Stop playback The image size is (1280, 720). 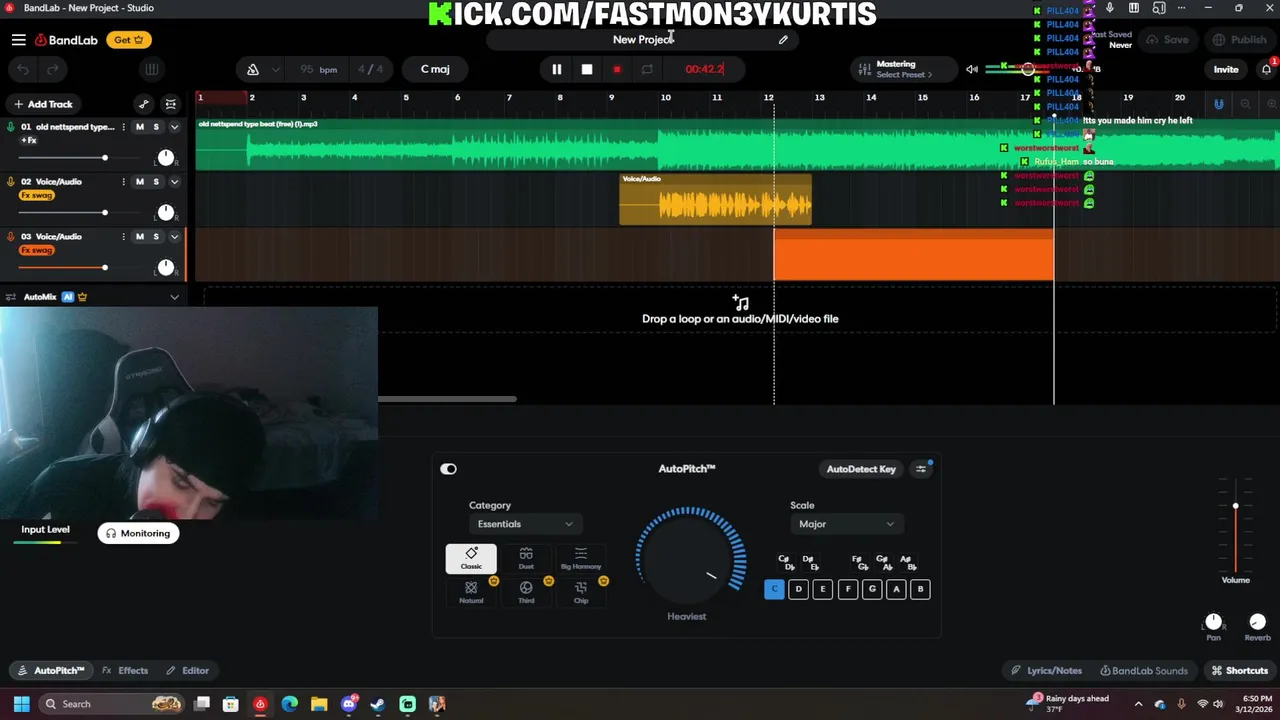tap(587, 69)
